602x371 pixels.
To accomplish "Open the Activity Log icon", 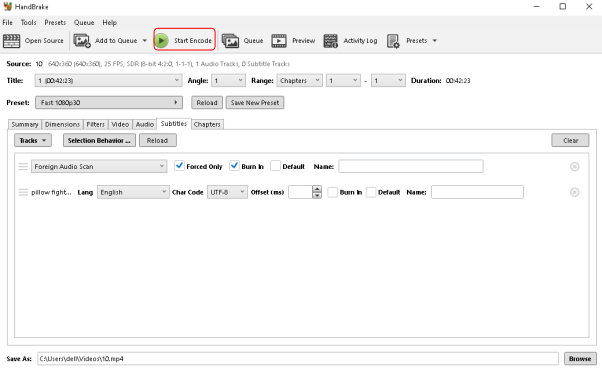I will tap(330, 41).
